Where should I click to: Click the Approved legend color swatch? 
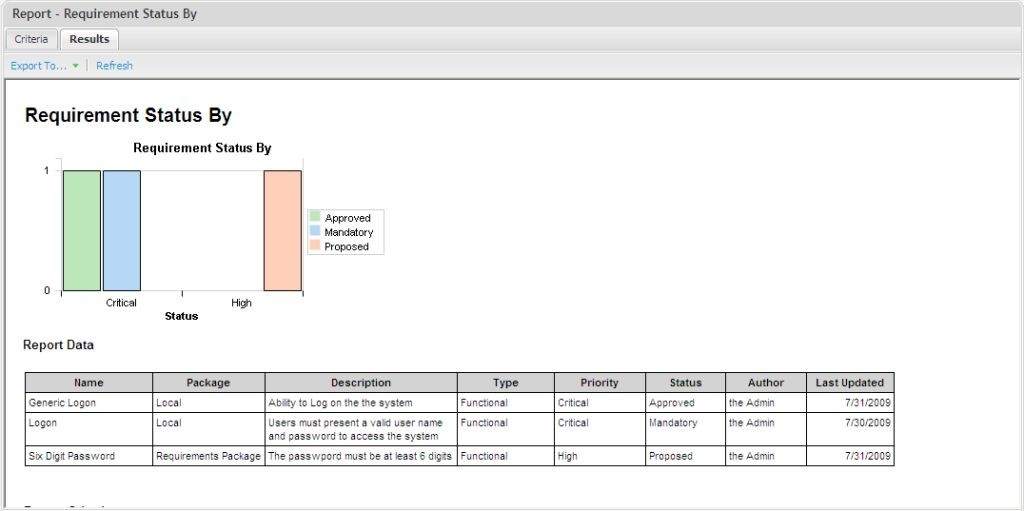click(315, 217)
